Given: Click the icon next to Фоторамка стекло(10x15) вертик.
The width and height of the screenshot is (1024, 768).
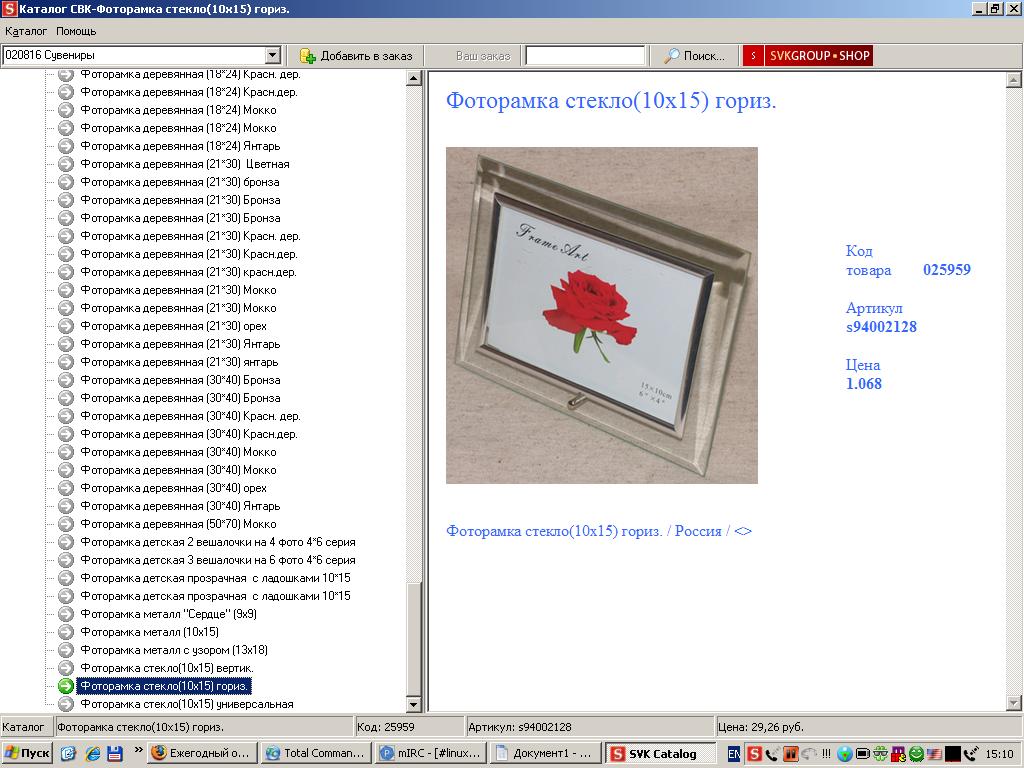Looking at the screenshot, I should click(65, 667).
